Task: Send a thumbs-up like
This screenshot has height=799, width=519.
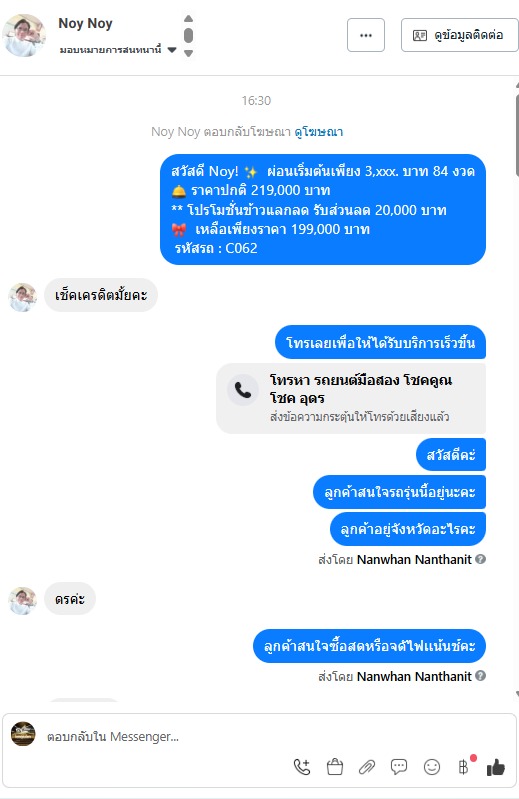Action: coord(496,767)
